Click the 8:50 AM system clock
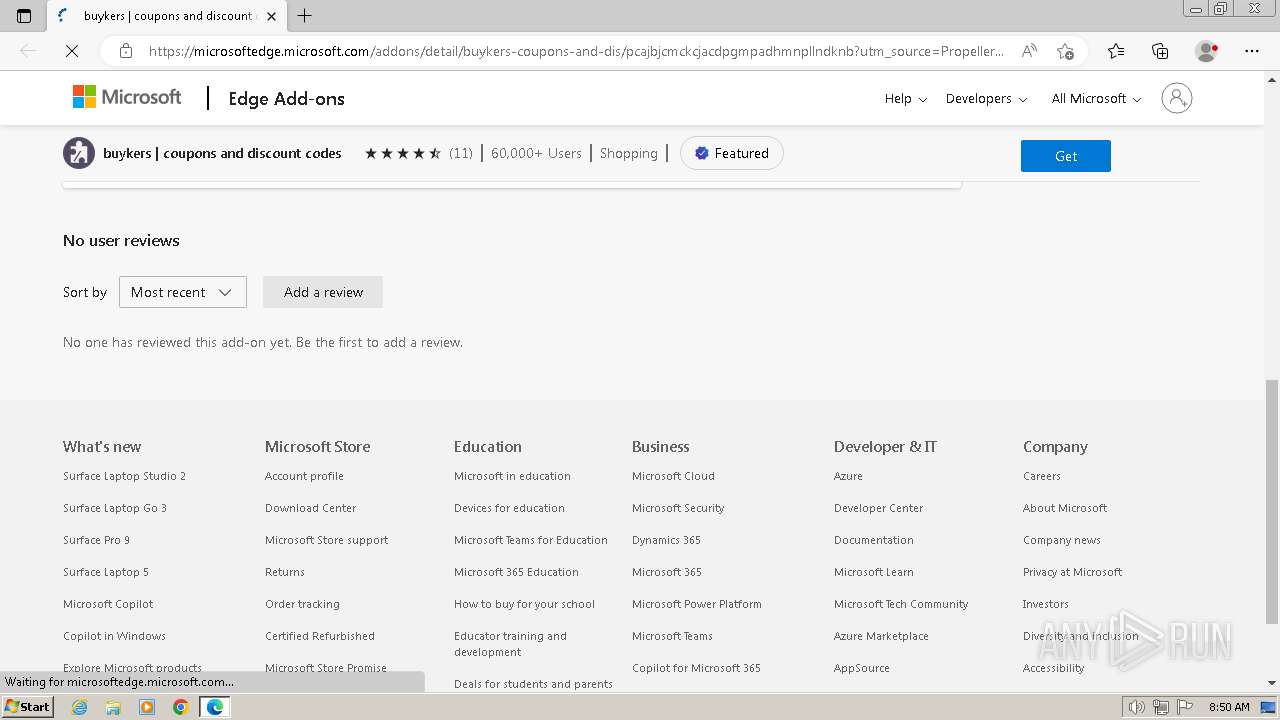 click(1229, 707)
